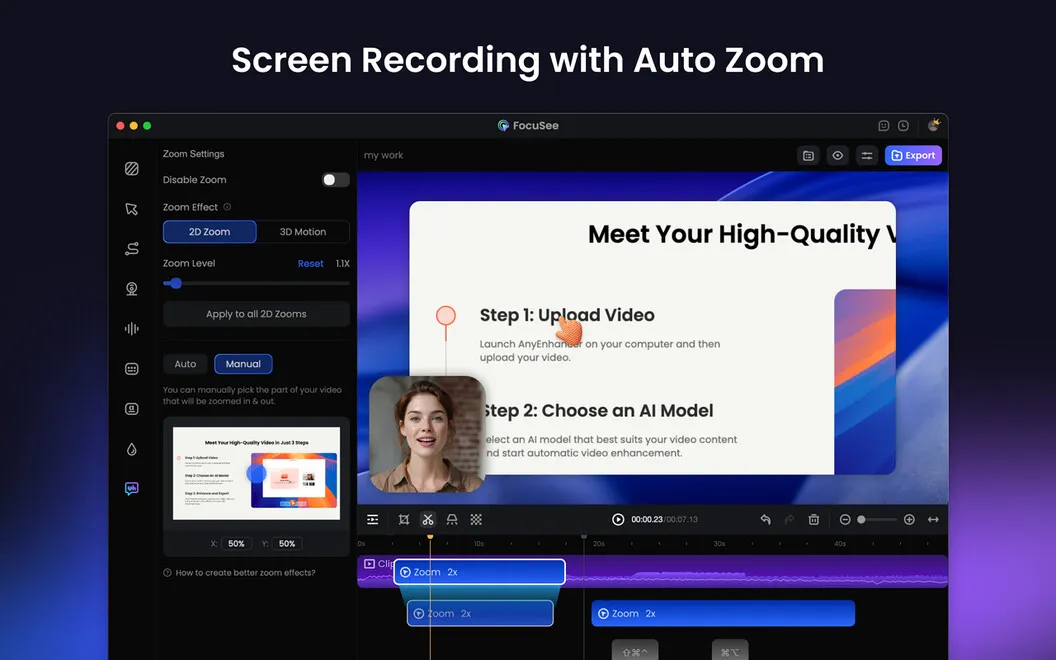Viewport: 1056px width, 660px height.
Task: Select the long Zoom 2x clip on right
Action: (x=723, y=614)
